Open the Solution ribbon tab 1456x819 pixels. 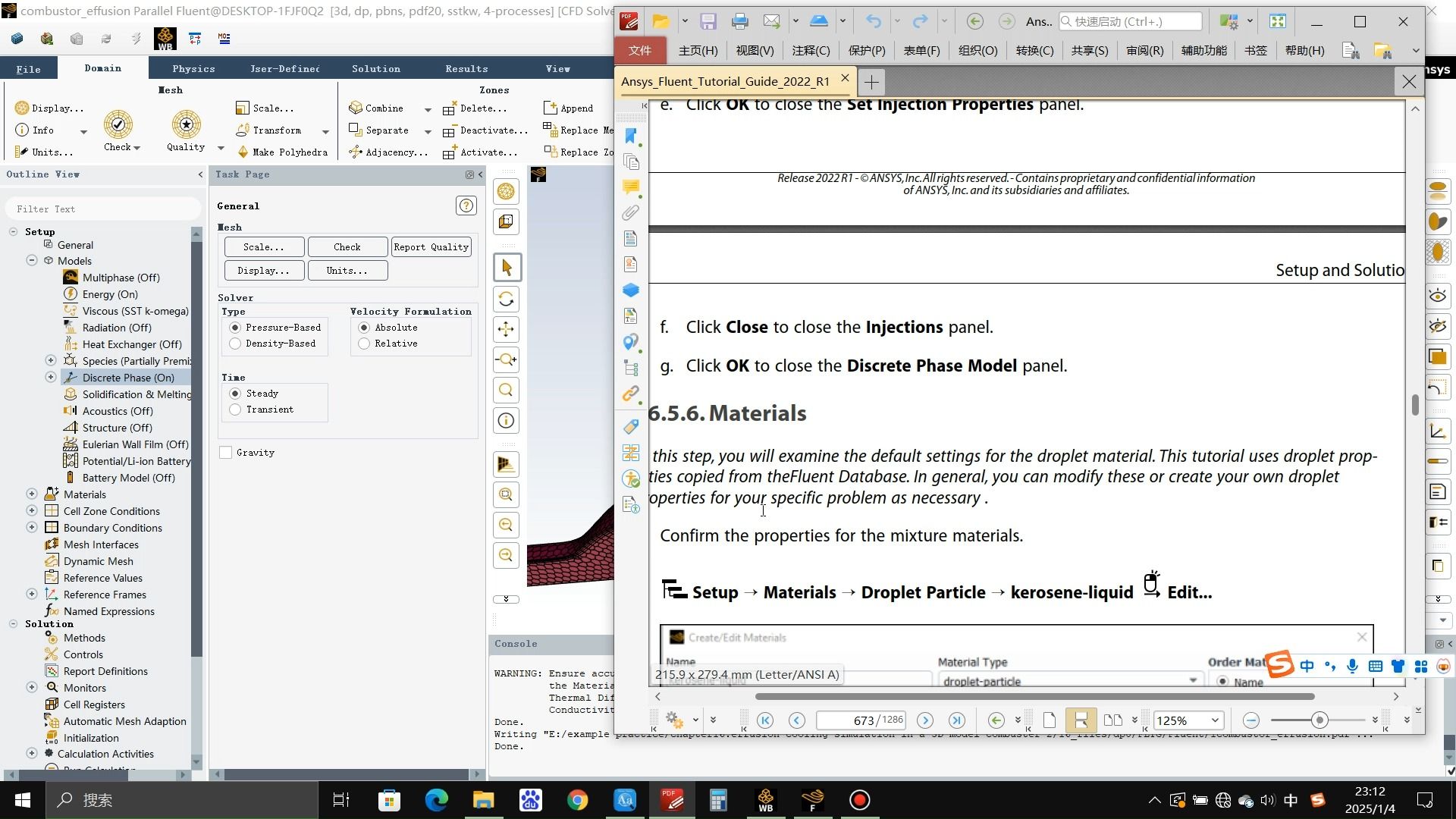tap(376, 68)
